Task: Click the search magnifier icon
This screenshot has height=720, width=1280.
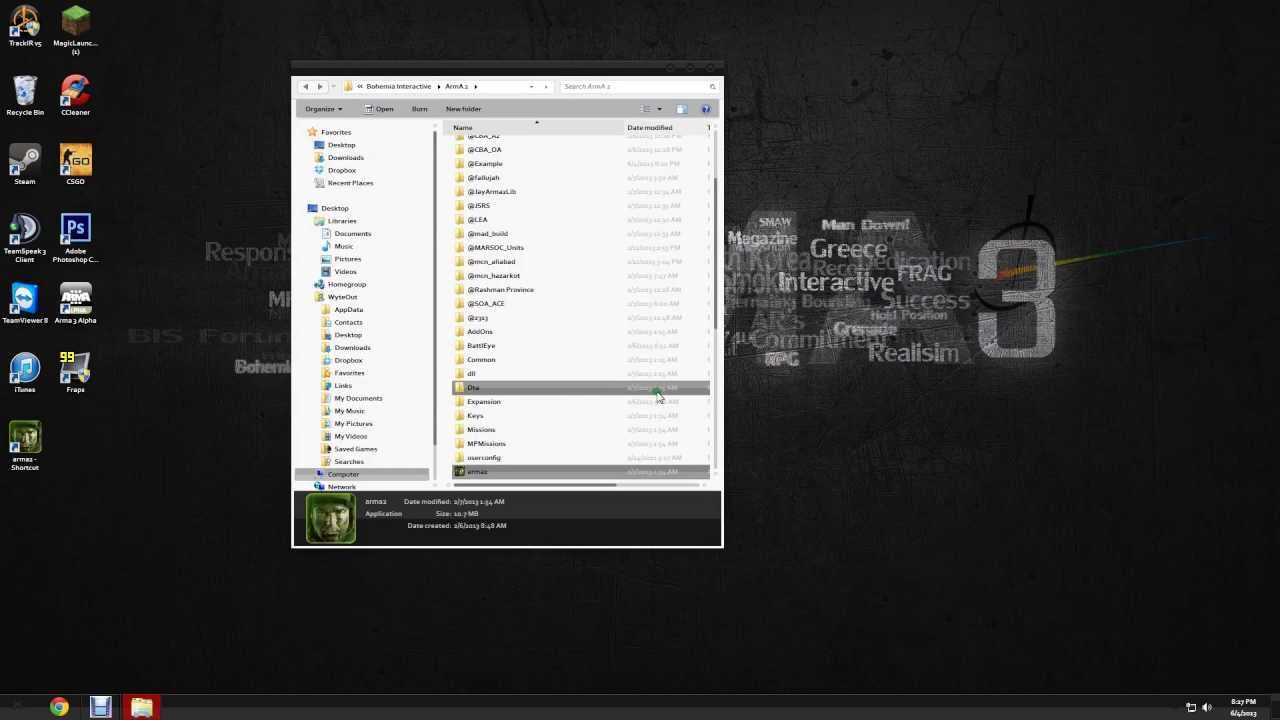Action: click(712, 86)
